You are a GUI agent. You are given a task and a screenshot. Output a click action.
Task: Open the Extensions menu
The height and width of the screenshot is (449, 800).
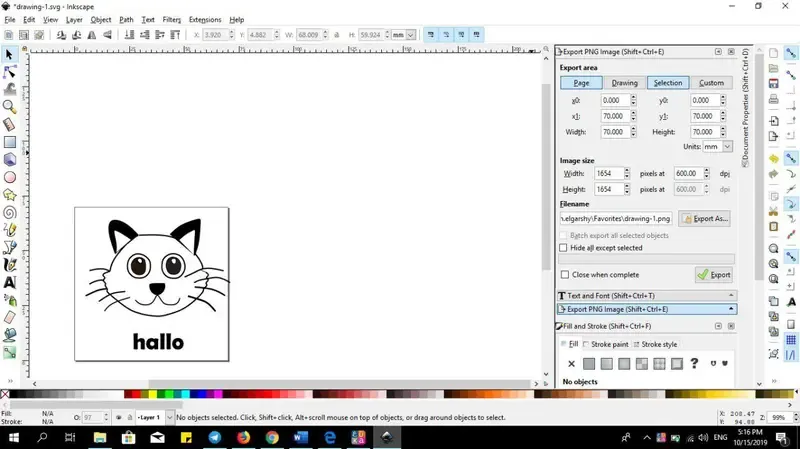[x=205, y=19]
